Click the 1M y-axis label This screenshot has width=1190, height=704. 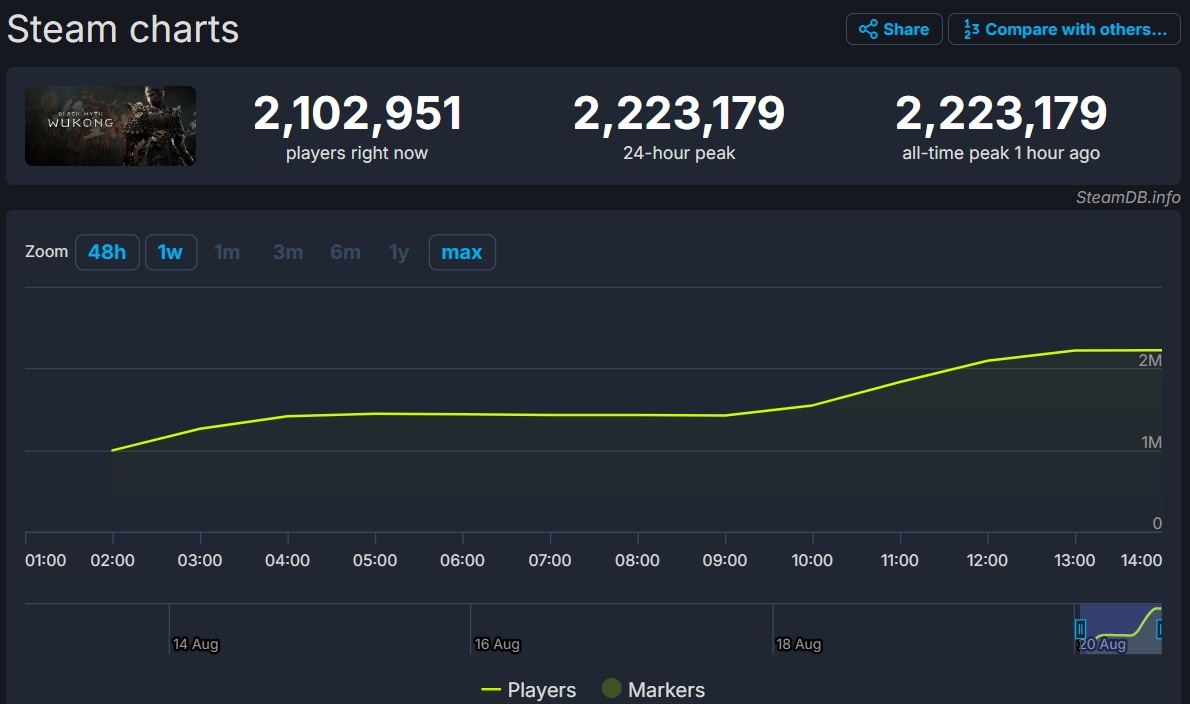(x=1151, y=442)
